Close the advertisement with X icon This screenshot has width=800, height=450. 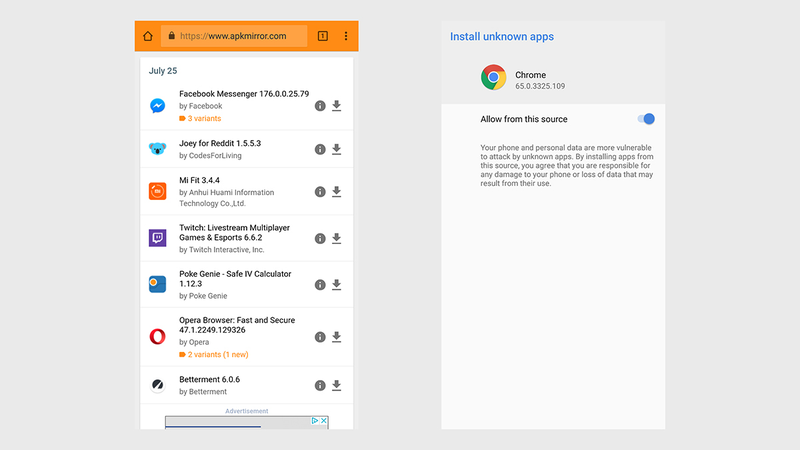(323, 420)
